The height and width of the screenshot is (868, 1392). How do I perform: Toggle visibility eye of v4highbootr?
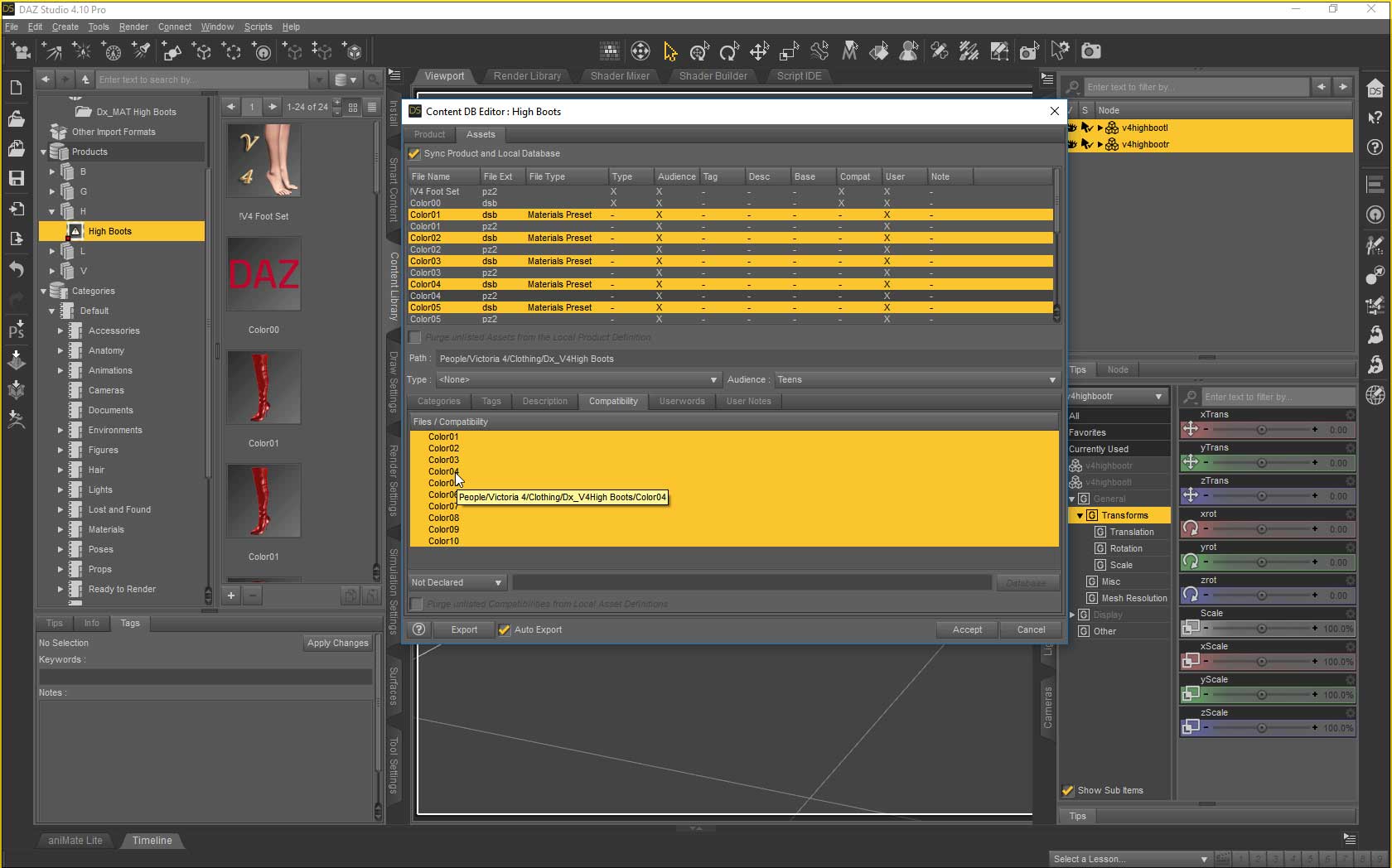coord(1072,144)
